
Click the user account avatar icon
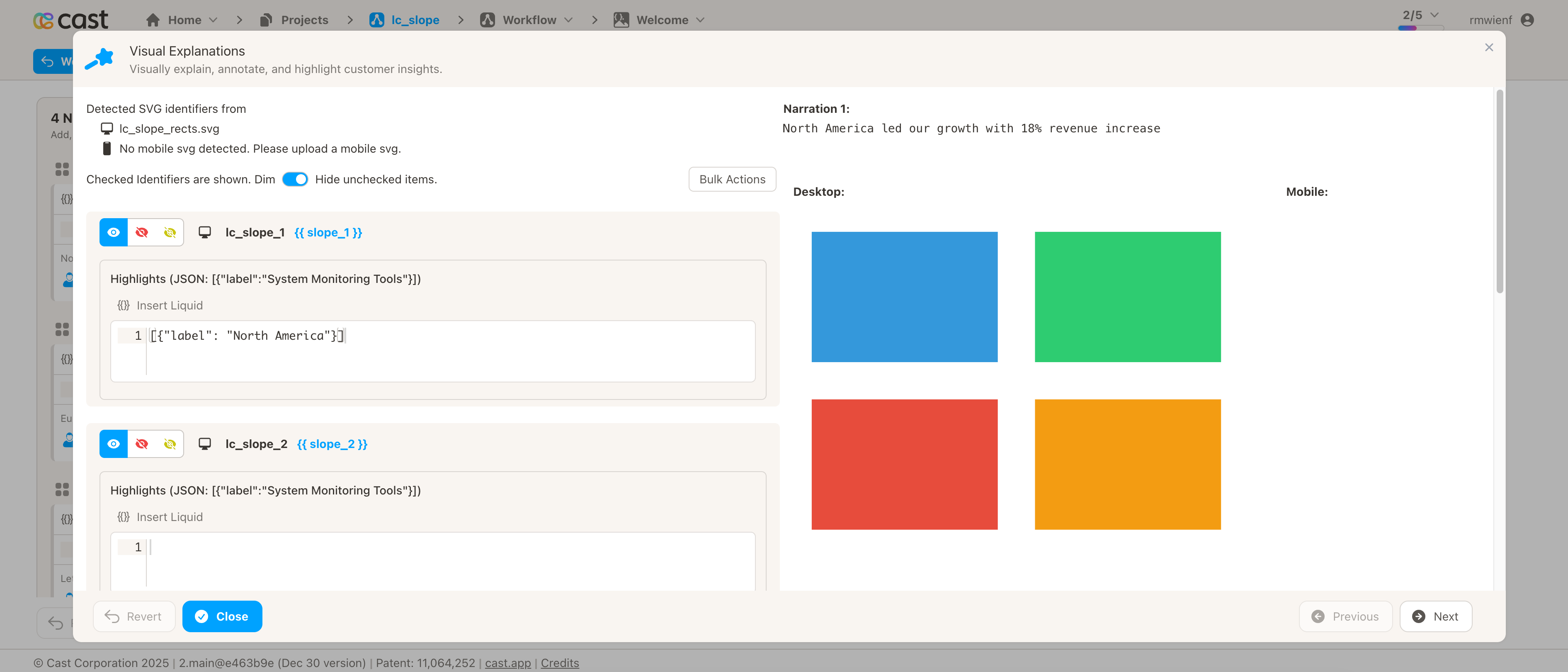1527,20
